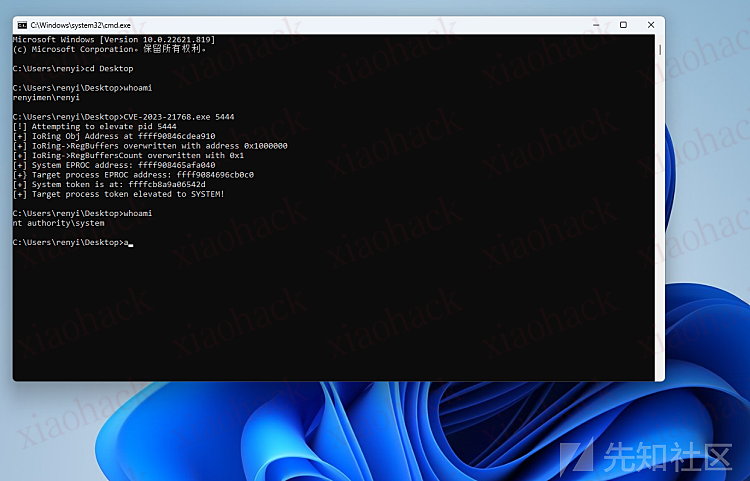Click the title text C:\Windows\system32\cmd.exe

[80, 25]
